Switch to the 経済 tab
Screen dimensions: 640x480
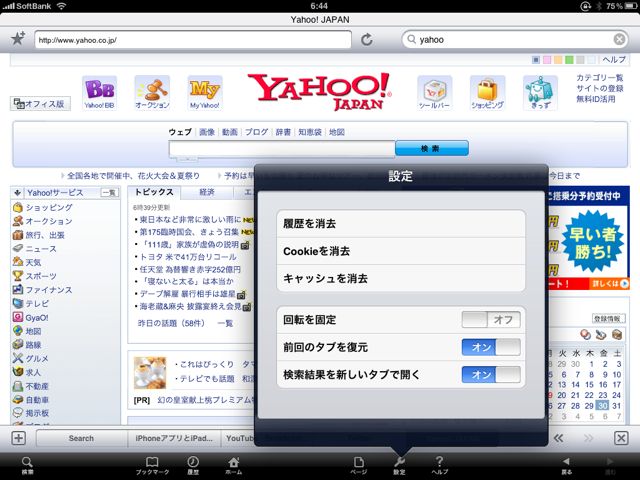[x=207, y=192]
